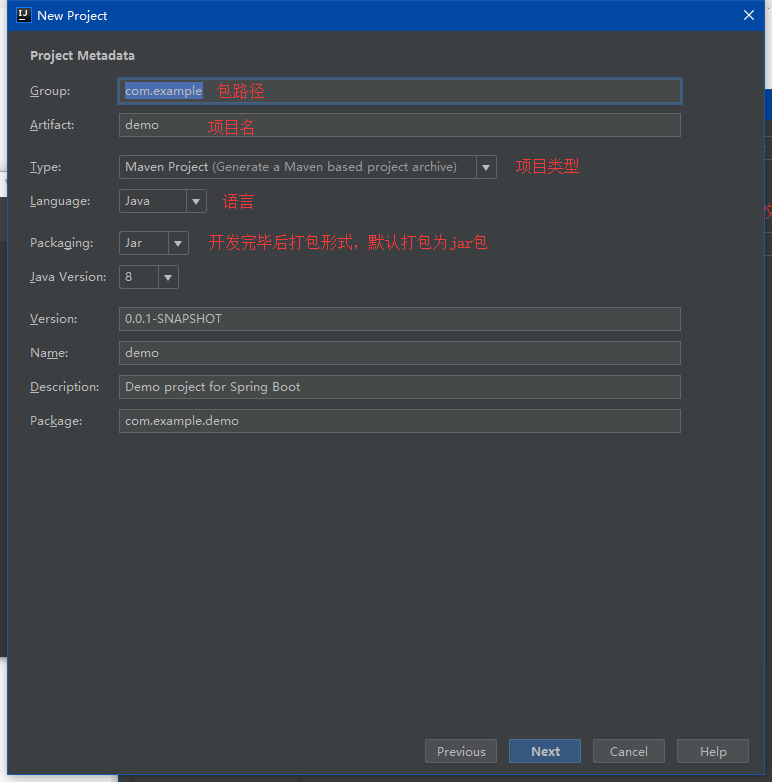Click the IntelliJ icon in the title bar
The height and width of the screenshot is (782, 772).
(23, 15)
